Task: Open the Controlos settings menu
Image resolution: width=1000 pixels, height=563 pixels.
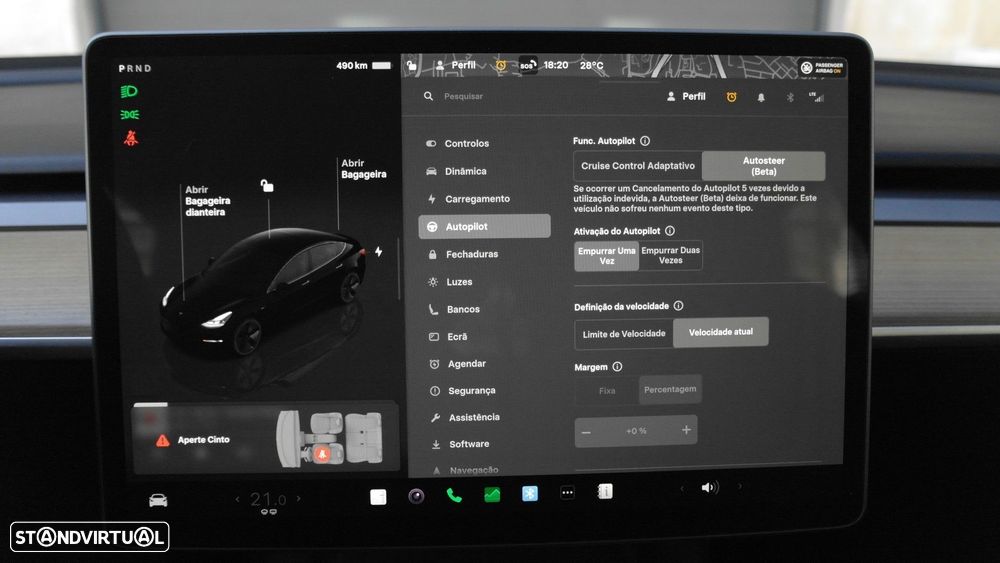Action: click(458, 143)
